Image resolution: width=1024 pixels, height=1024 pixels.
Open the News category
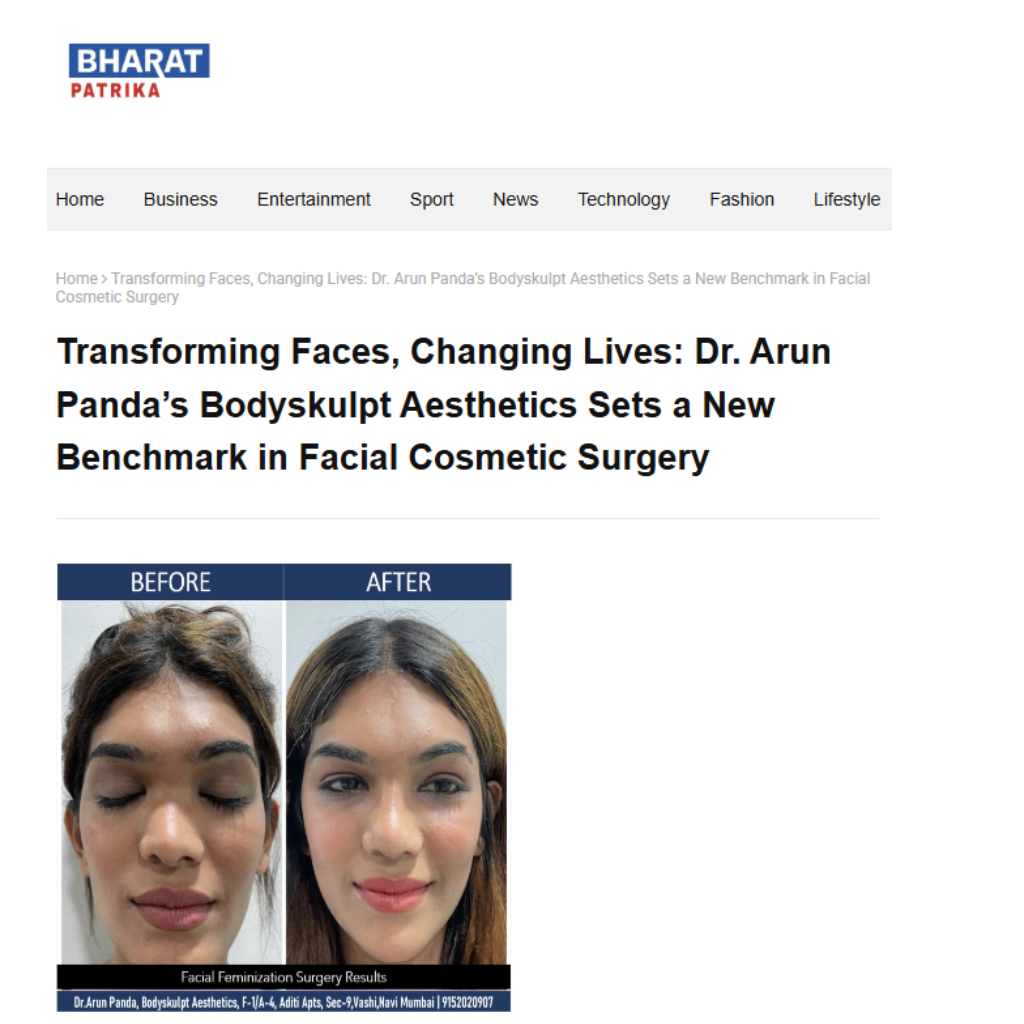coord(515,199)
